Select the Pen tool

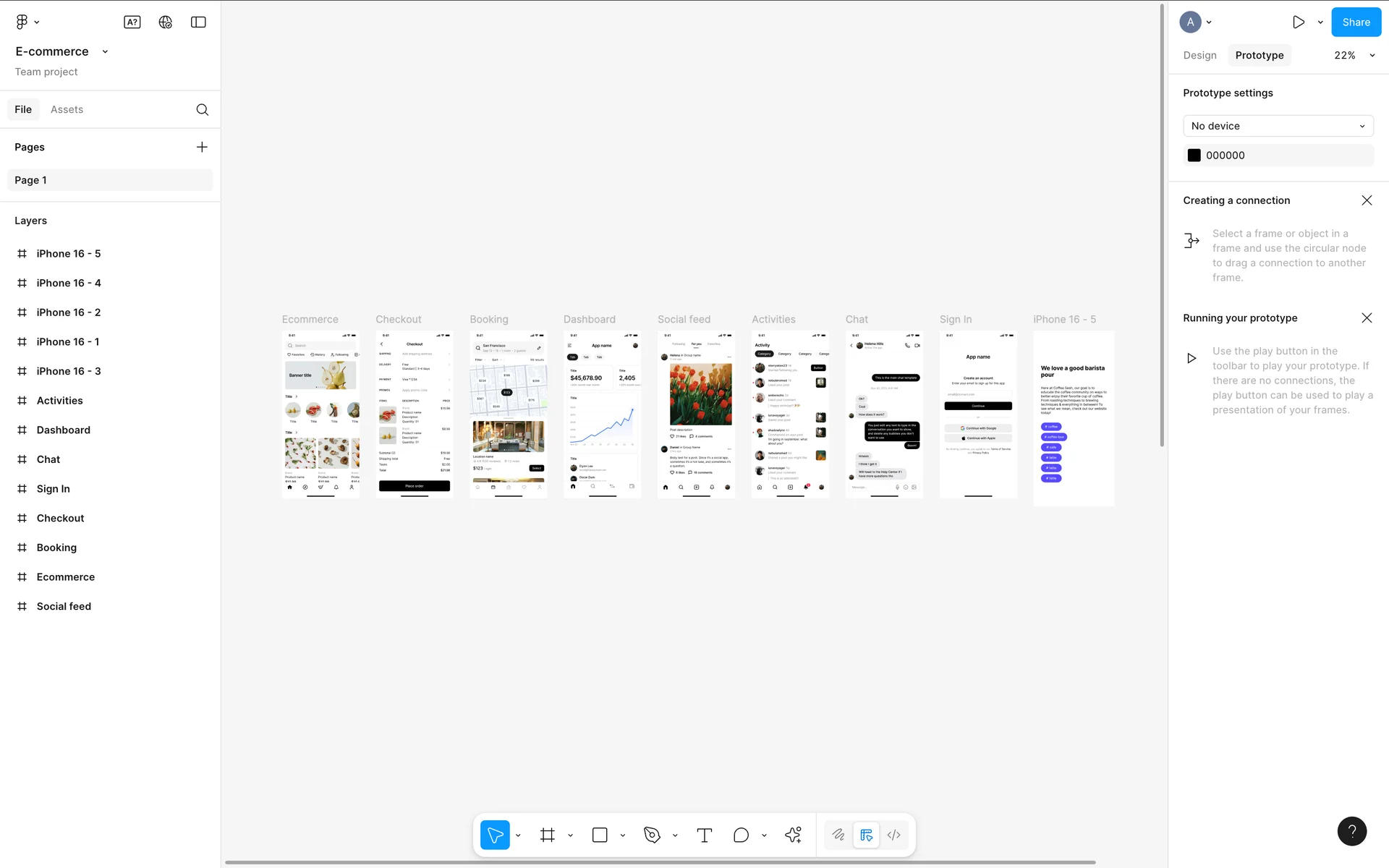point(652,835)
